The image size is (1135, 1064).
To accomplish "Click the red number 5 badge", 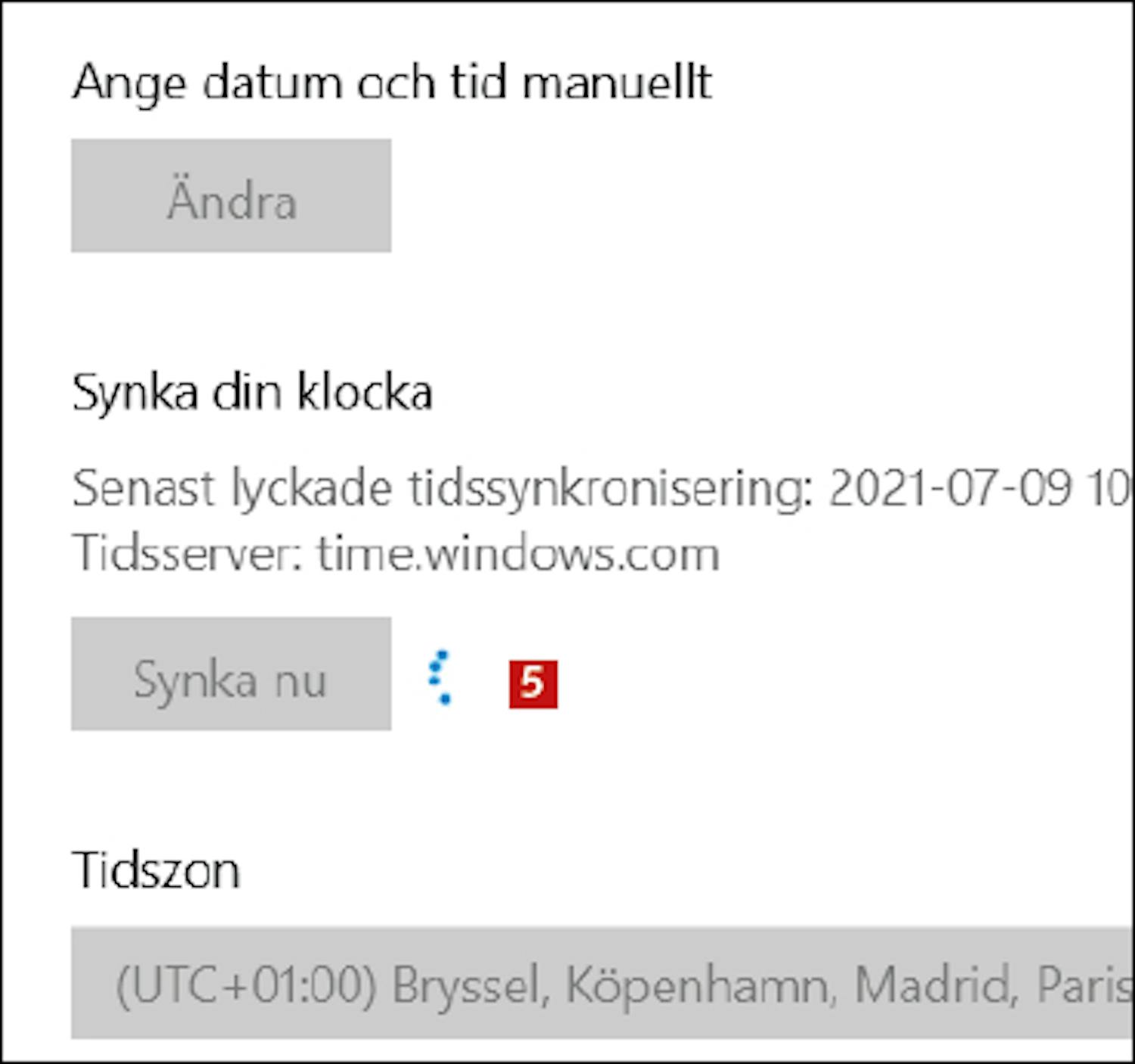I will tap(533, 684).
